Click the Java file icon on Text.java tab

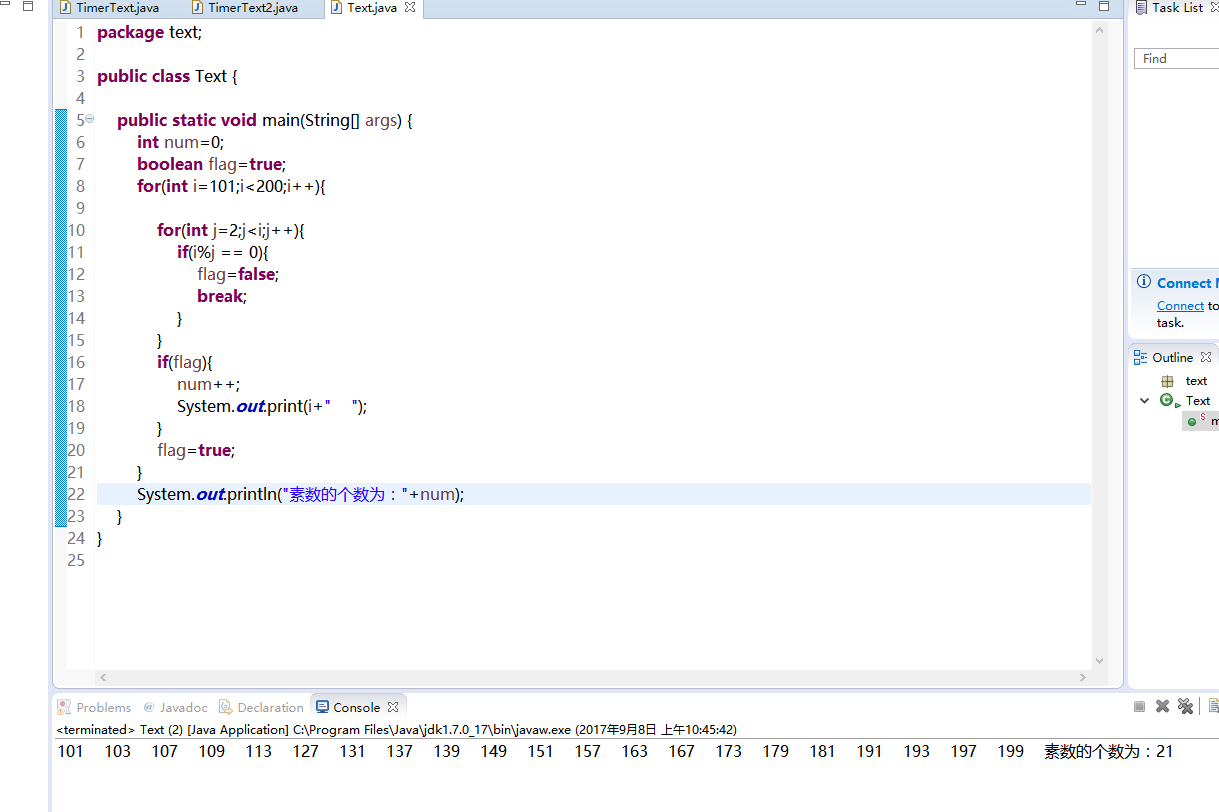click(x=336, y=8)
